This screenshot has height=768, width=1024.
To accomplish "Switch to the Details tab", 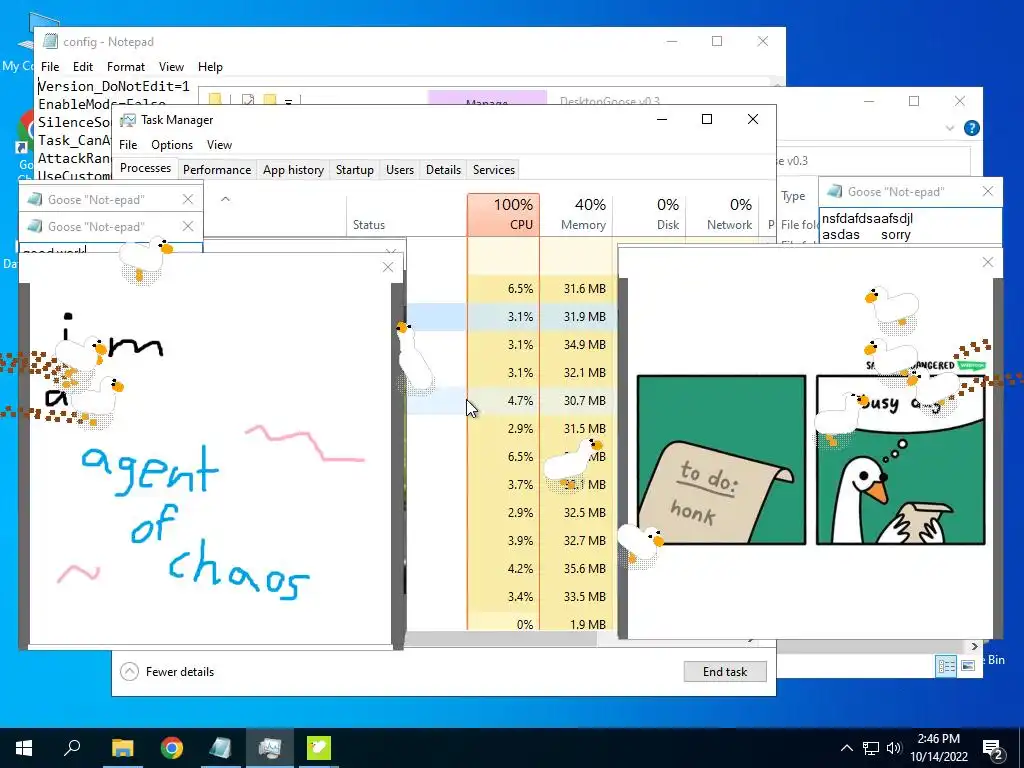I will pyautogui.click(x=443, y=170).
